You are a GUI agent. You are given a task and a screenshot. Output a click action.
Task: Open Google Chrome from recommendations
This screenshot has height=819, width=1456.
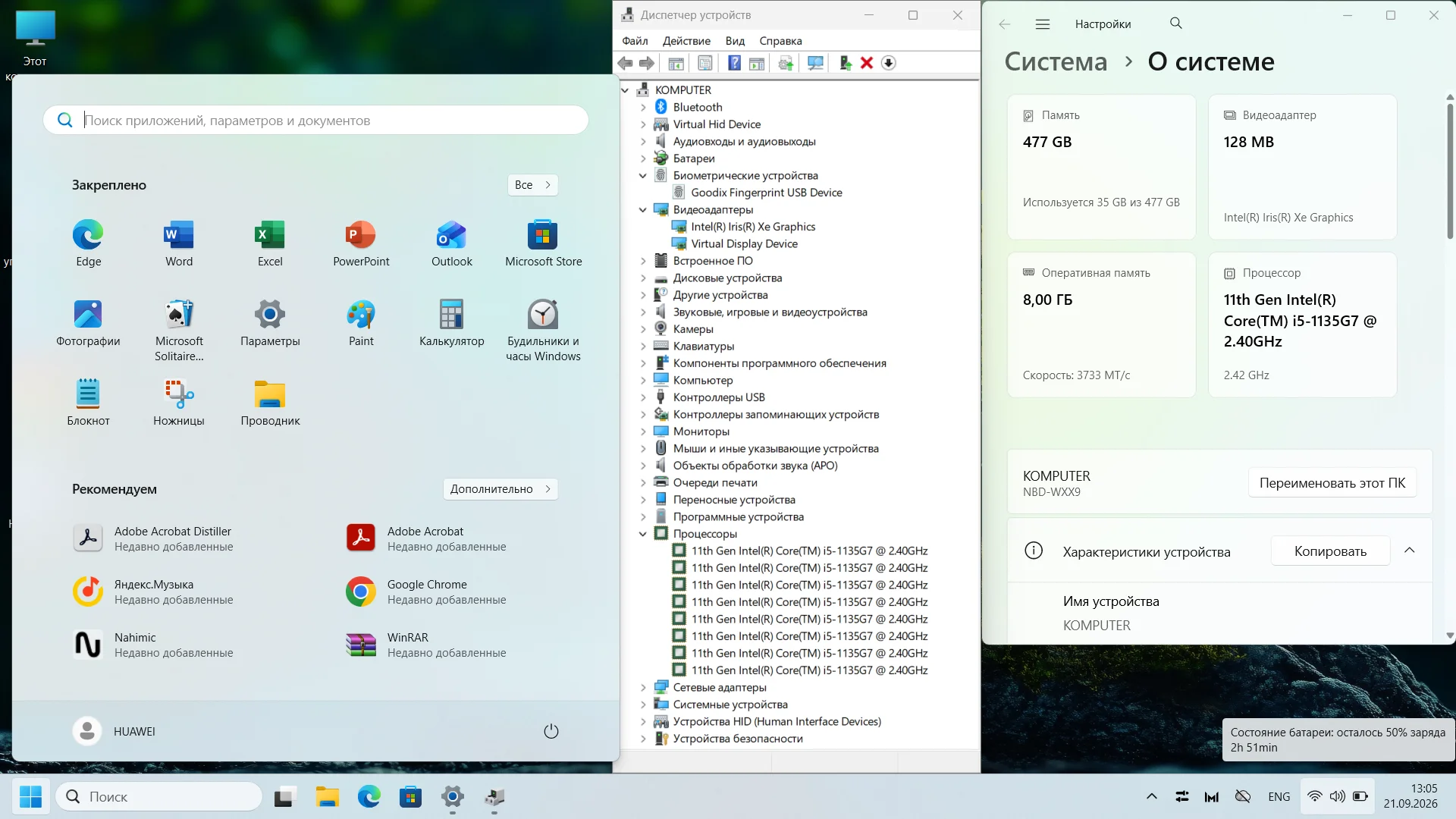click(x=426, y=591)
